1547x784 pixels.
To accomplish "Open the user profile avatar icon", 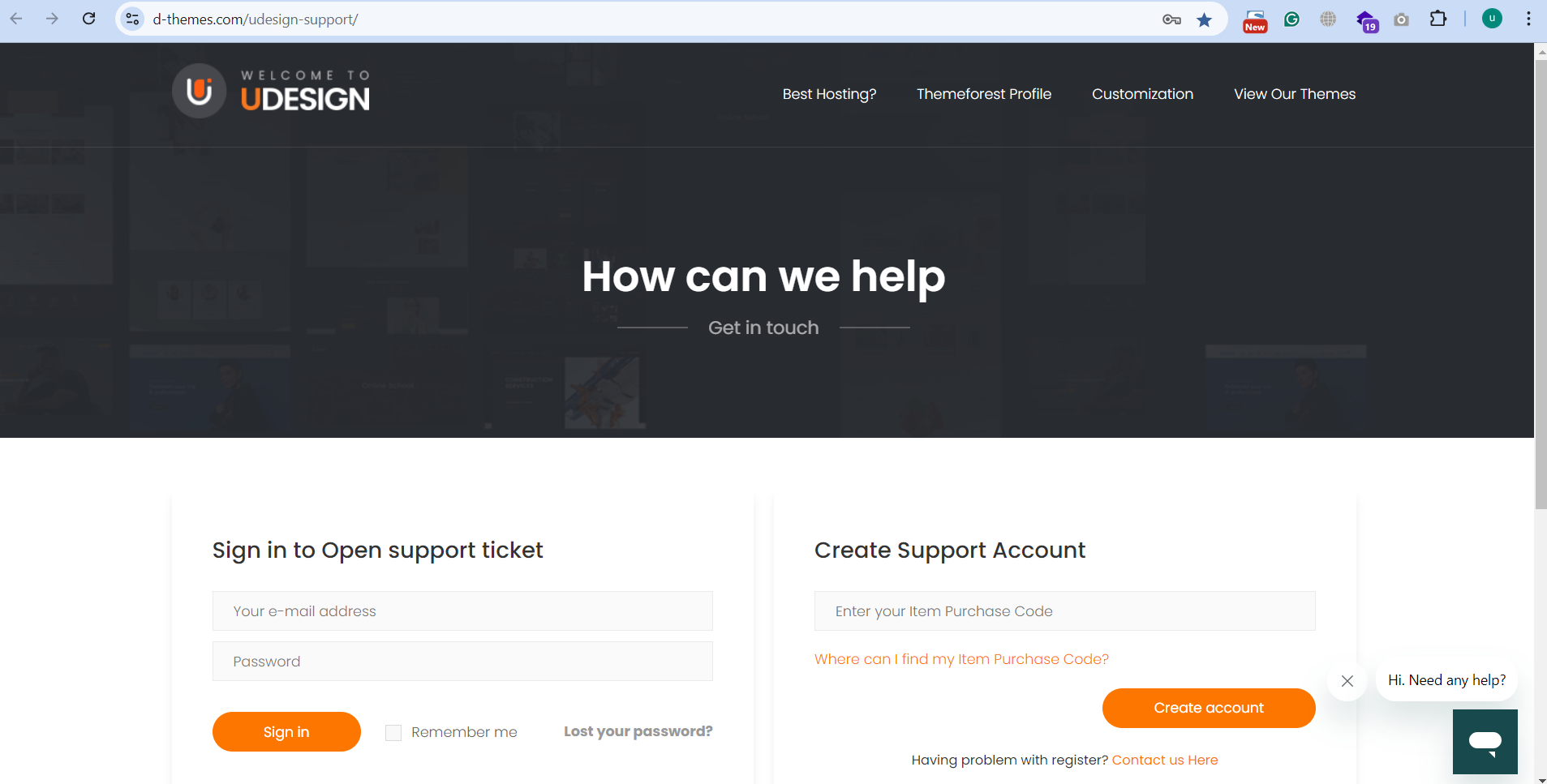I will tap(1492, 19).
